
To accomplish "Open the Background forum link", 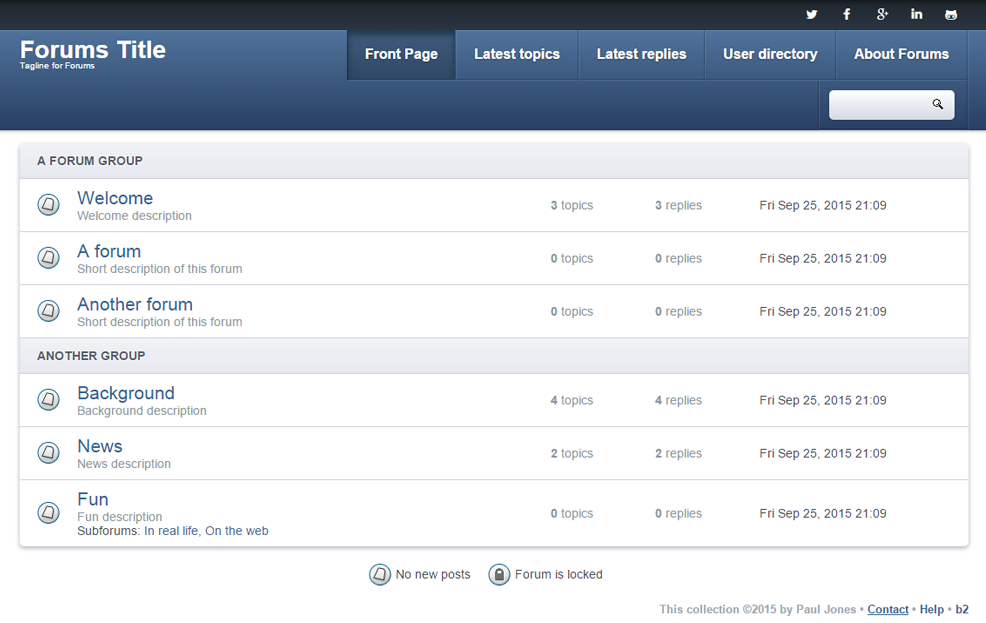I will coord(126,393).
